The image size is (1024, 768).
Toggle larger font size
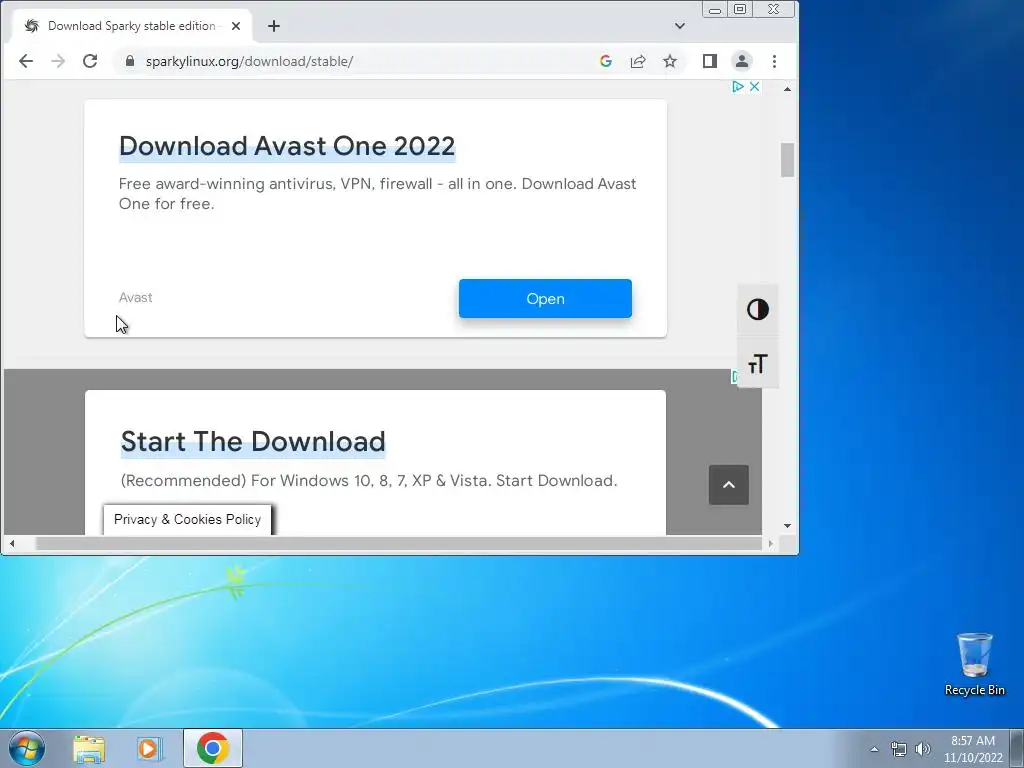click(x=758, y=363)
